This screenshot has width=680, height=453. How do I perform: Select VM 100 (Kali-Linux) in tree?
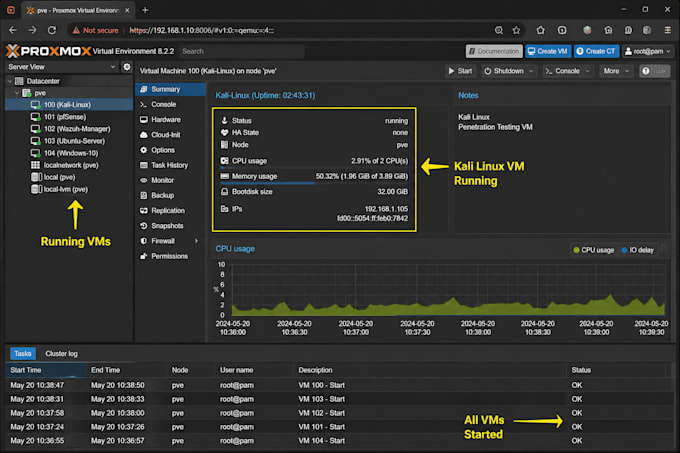click(x=69, y=104)
